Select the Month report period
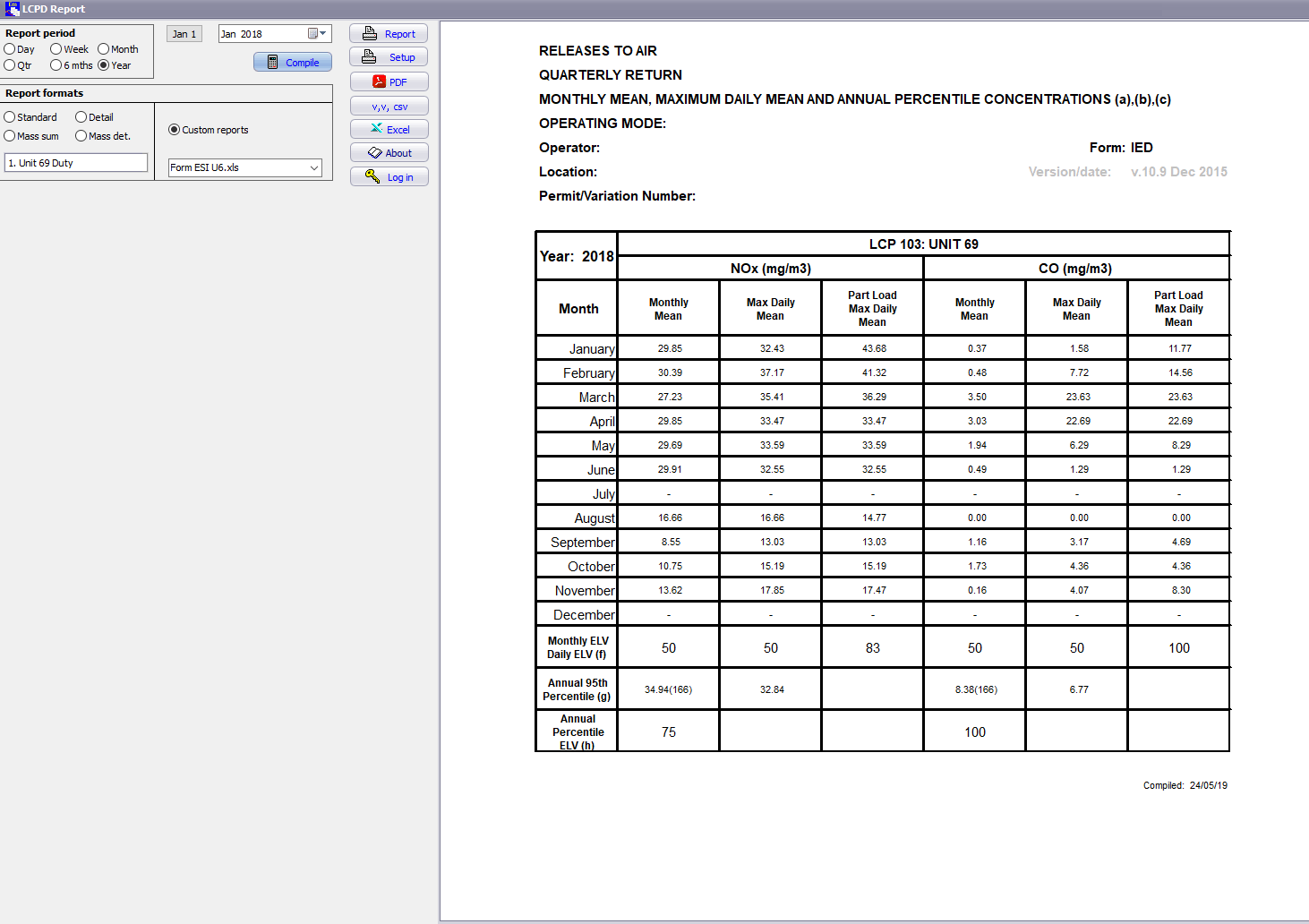 (104, 49)
